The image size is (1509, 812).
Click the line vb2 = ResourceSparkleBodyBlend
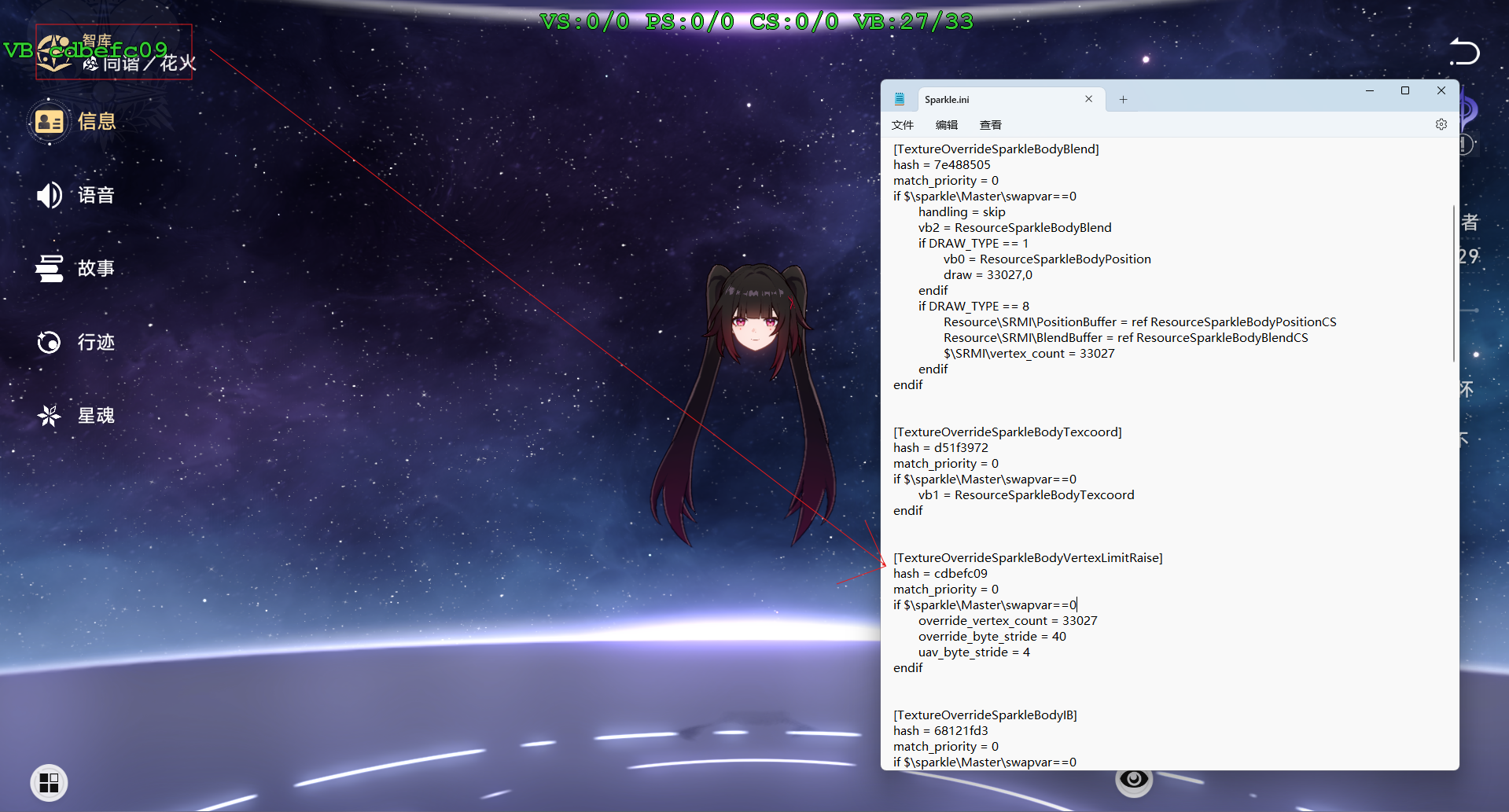(x=1015, y=228)
